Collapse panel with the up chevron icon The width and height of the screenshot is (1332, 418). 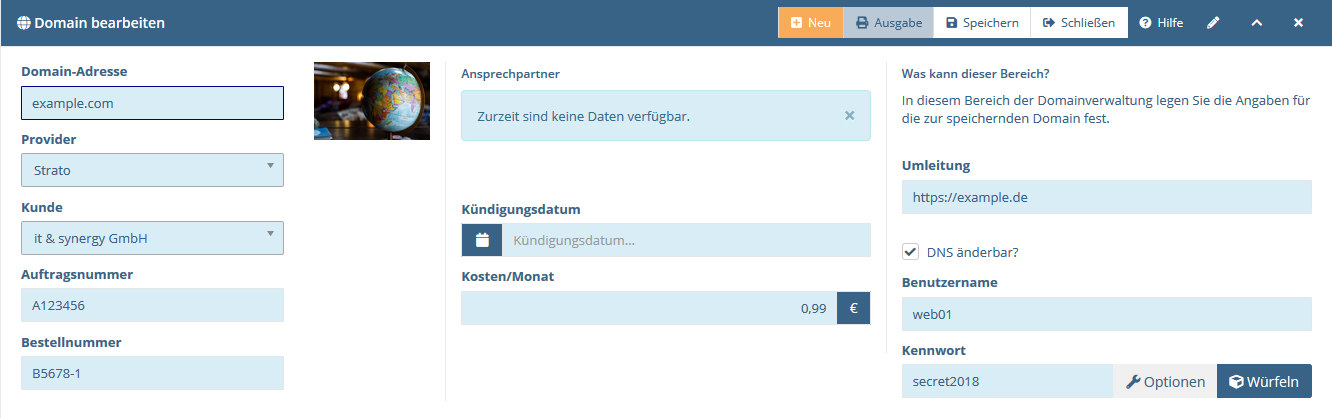(1256, 22)
